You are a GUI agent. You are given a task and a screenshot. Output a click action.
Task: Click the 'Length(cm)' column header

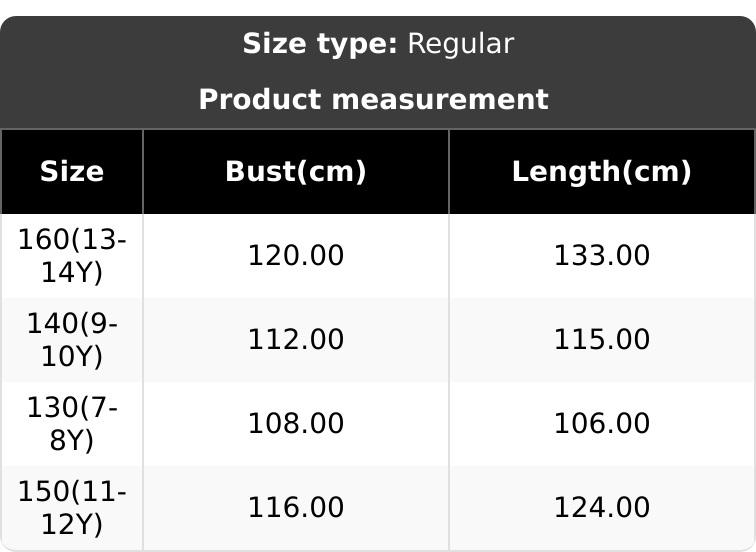[x=602, y=172]
